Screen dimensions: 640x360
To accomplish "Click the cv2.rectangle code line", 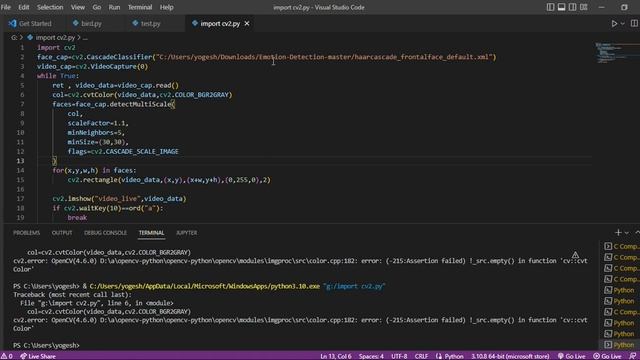I will [x=169, y=180].
